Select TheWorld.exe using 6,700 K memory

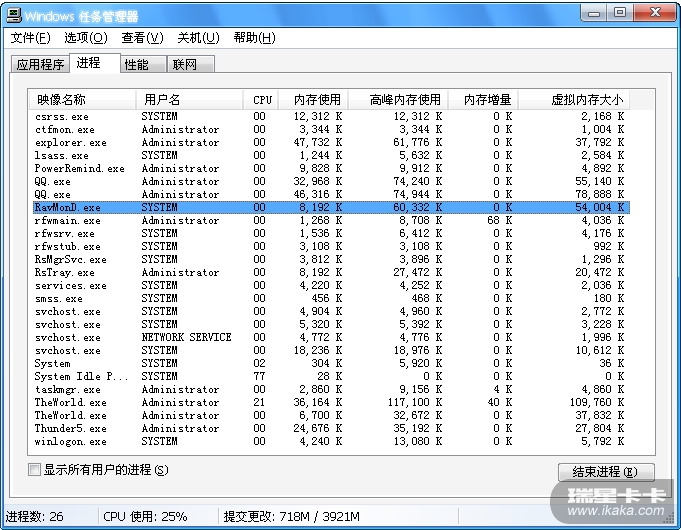(331, 415)
